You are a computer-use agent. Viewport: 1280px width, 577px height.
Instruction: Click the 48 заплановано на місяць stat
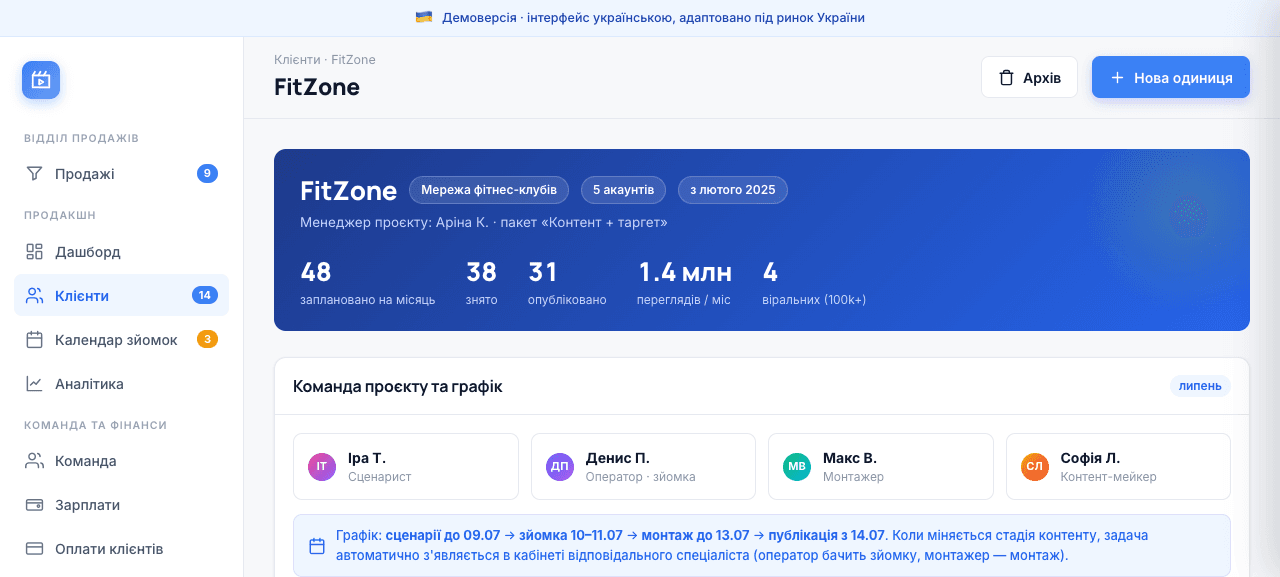click(367, 283)
